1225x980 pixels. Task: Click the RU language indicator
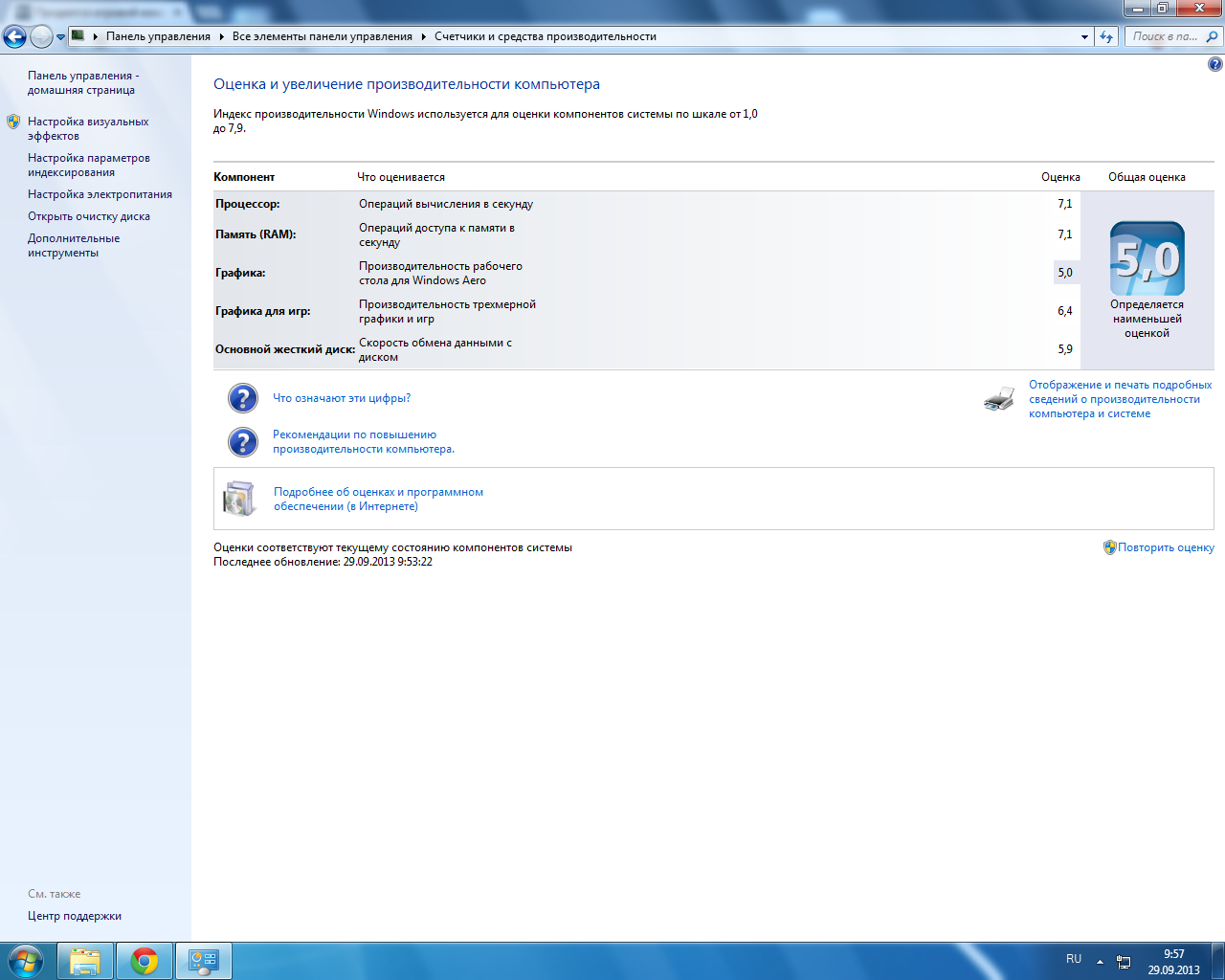[1074, 959]
